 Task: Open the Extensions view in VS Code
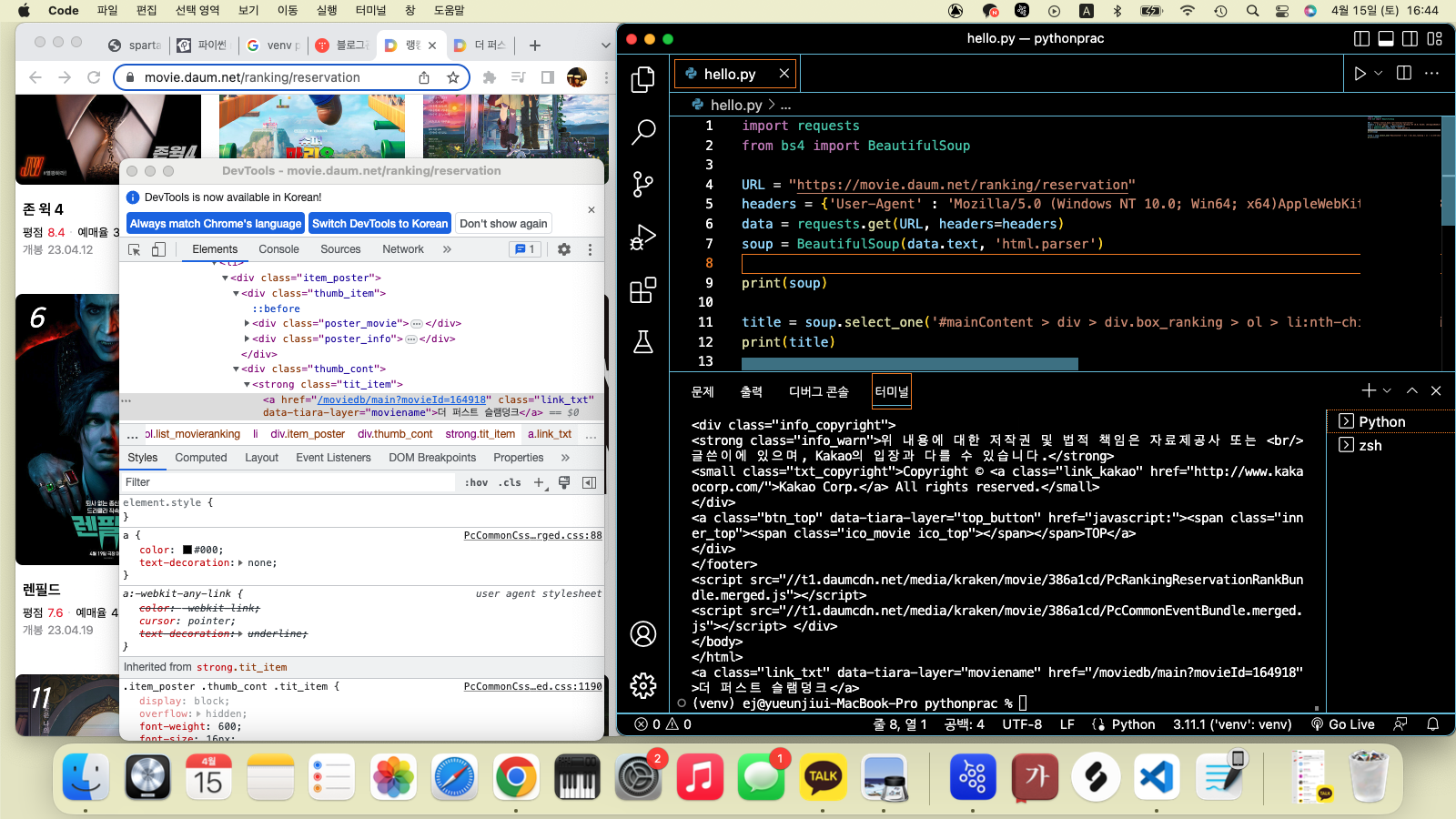click(643, 290)
